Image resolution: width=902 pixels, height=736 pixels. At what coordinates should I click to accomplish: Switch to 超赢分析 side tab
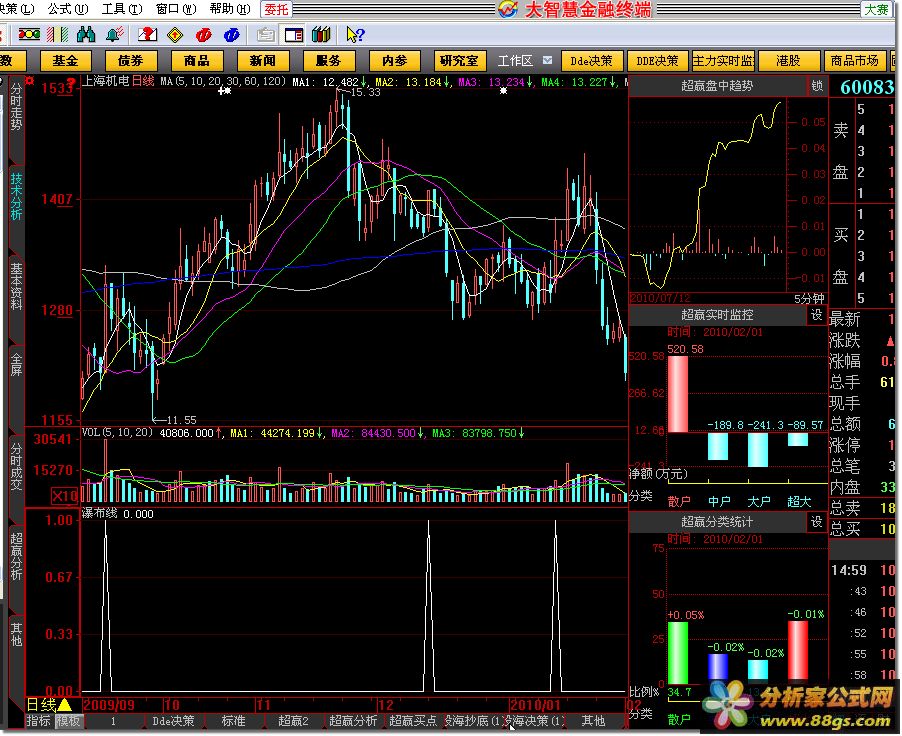(16, 556)
